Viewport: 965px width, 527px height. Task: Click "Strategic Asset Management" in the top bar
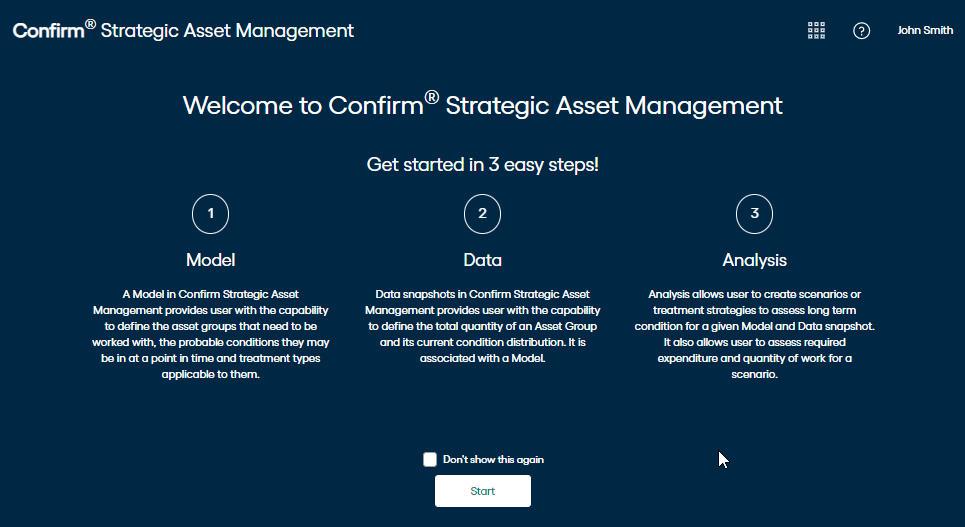click(227, 31)
